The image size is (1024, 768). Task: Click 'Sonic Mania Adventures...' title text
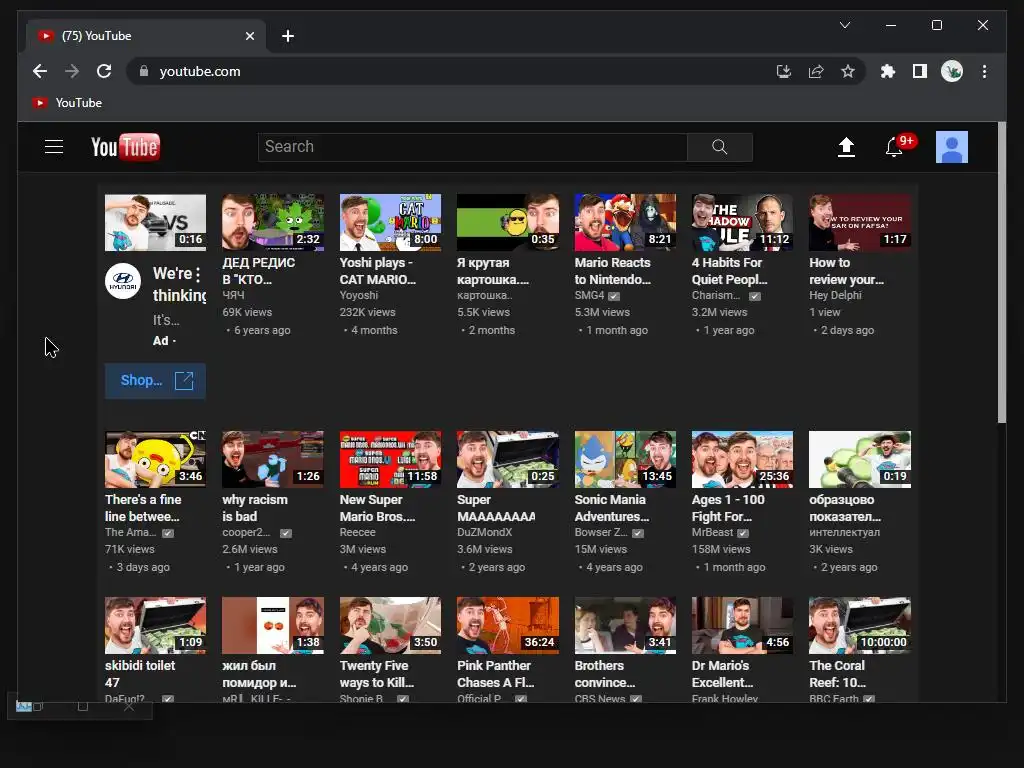(x=612, y=508)
